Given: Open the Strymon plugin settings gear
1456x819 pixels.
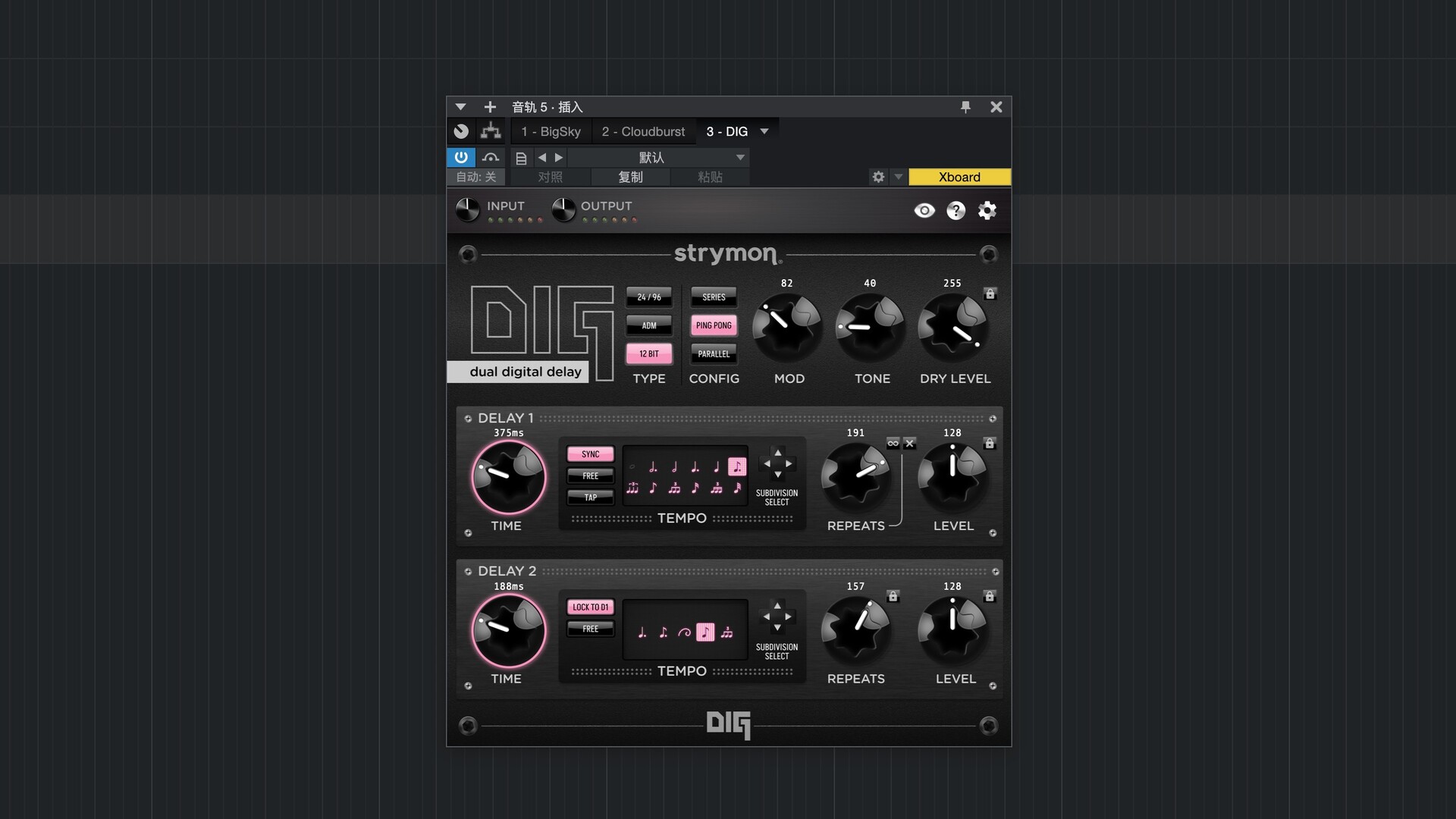Looking at the screenshot, I should [987, 211].
